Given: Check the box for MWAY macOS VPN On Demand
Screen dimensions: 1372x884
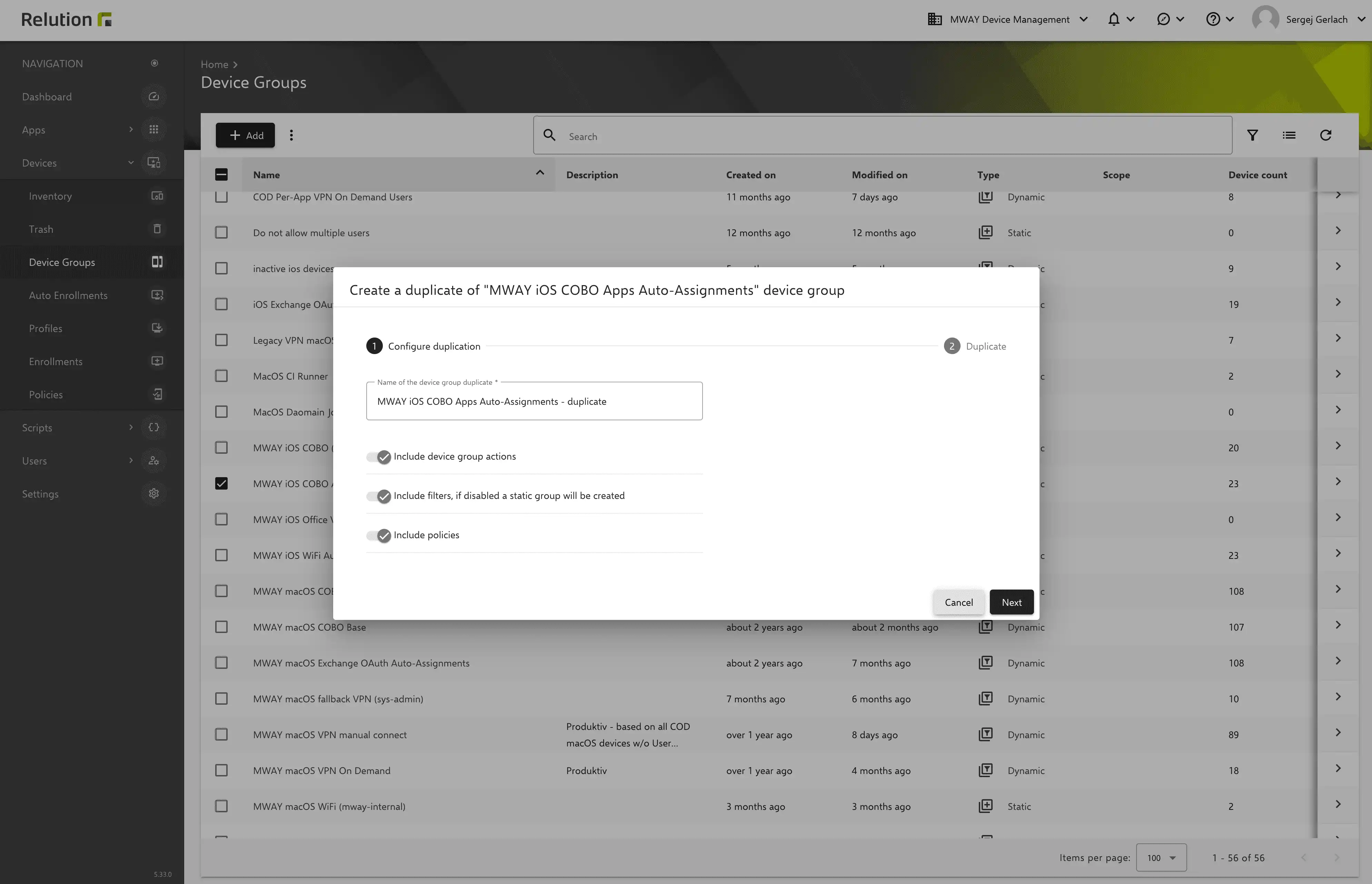Looking at the screenshot, I should coord(221,770).
